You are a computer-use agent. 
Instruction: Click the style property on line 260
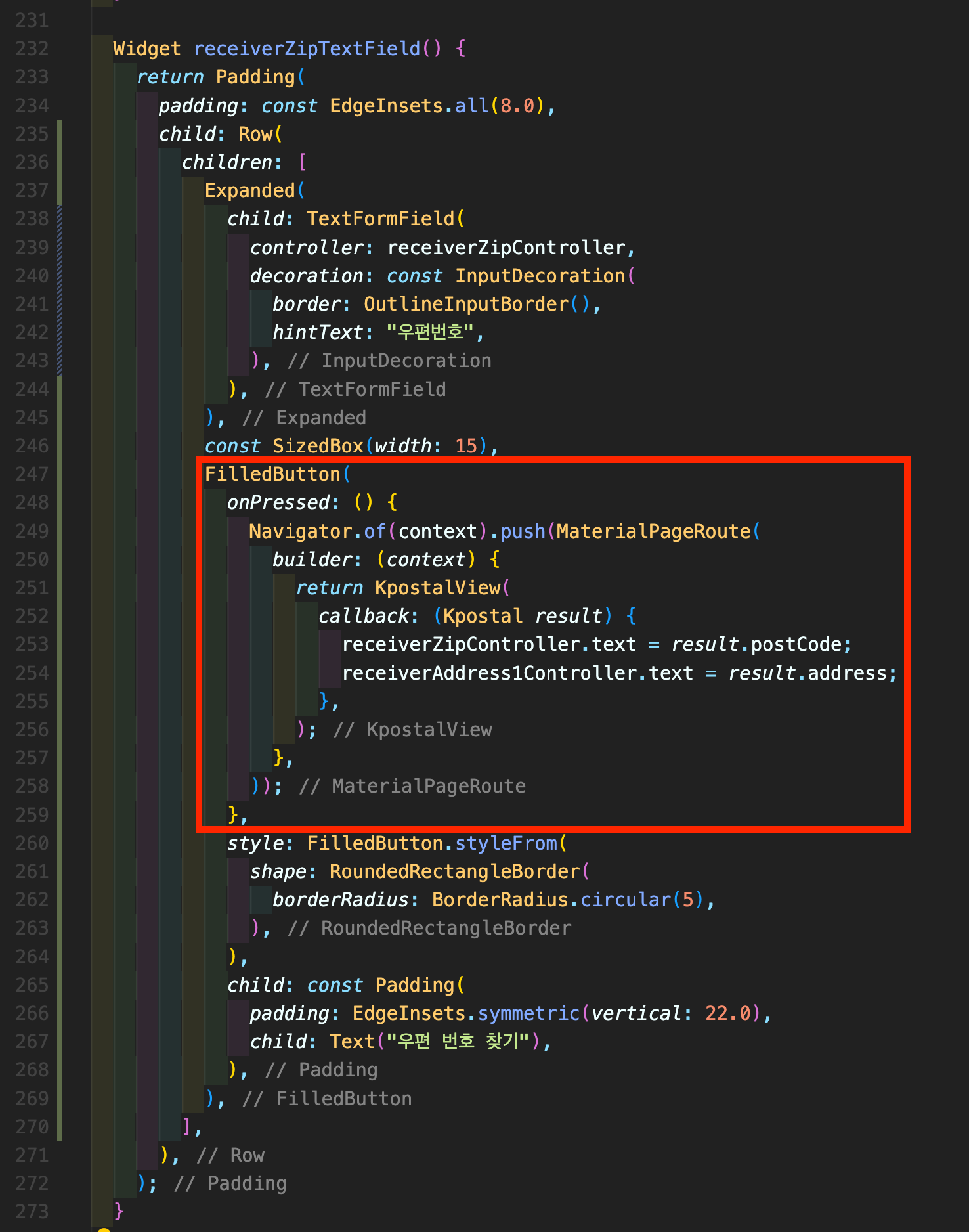255,843
